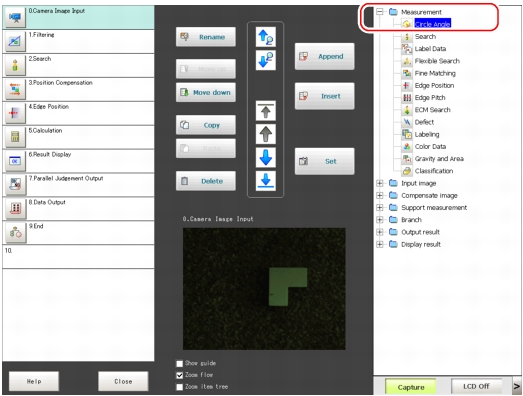Click the Rename button

206,37
